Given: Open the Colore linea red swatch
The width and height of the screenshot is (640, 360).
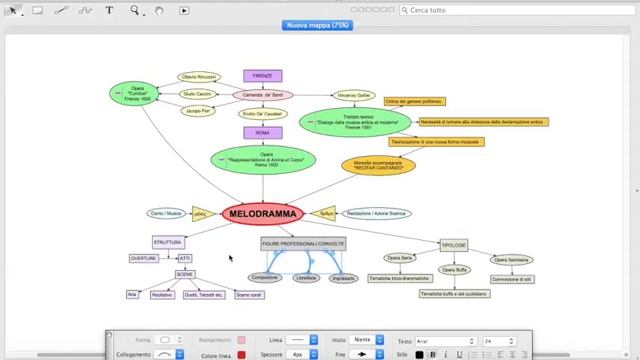Looking at the screenshot, I should click(x=241, y=355).
